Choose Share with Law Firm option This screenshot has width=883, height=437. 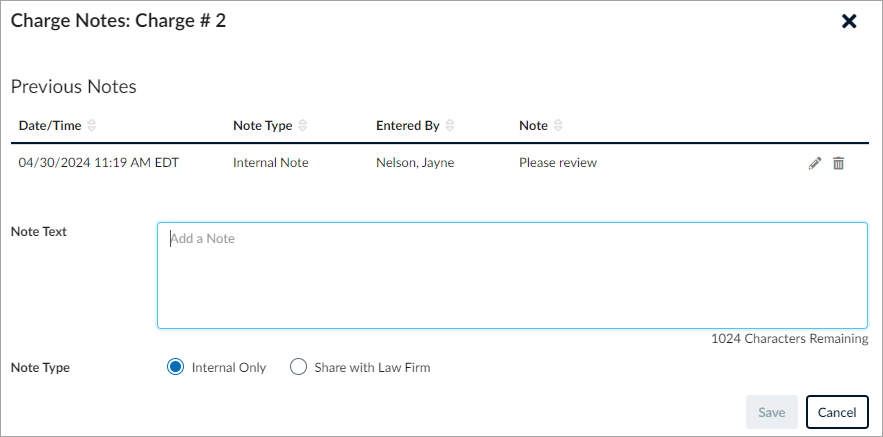(x=298, y=367)
